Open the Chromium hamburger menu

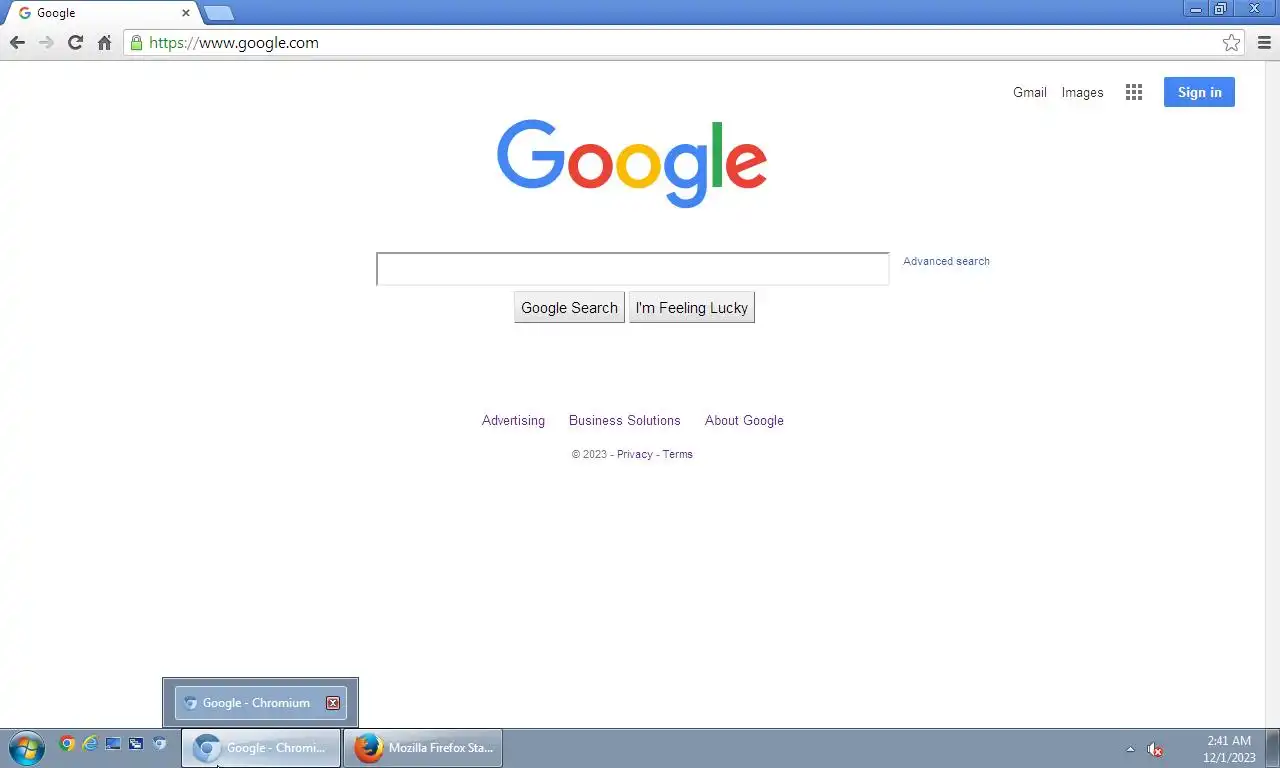click(x=1264, y=42)
